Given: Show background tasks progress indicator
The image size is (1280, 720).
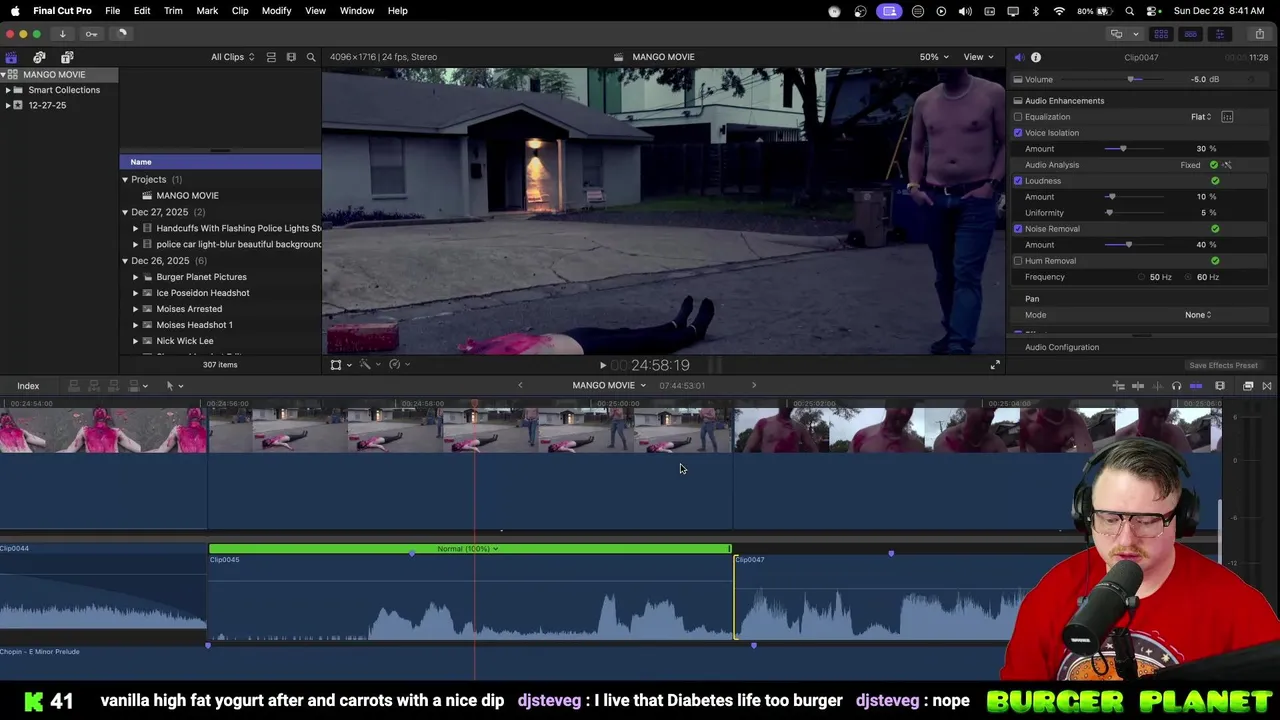Looking at the screenshot, I should point(121,34).
